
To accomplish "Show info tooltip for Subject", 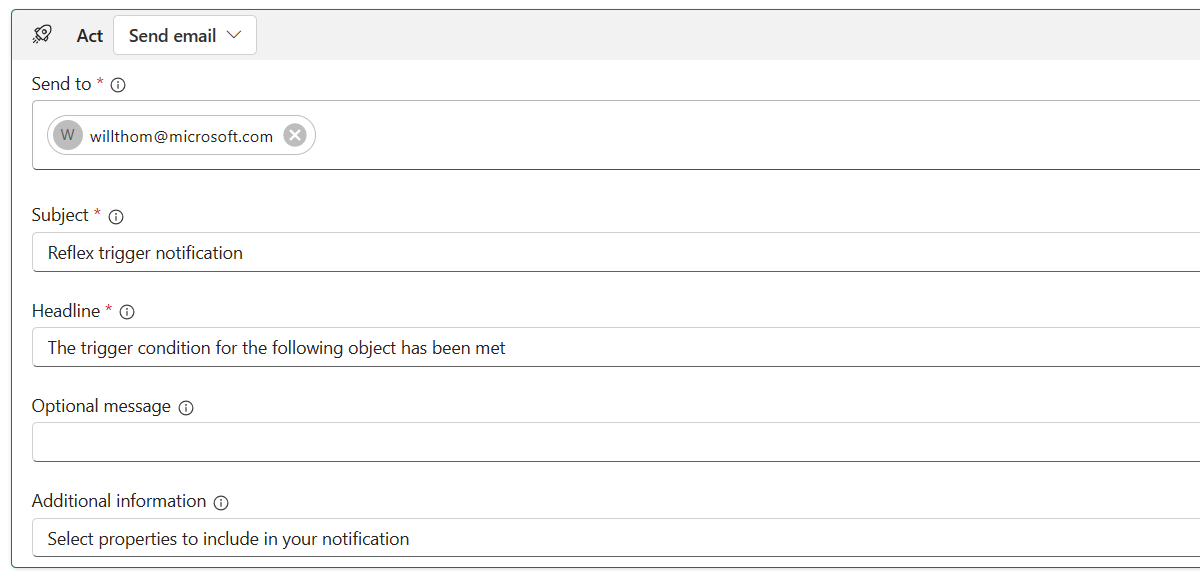I will pyautogui.click(x=116, y=216).
